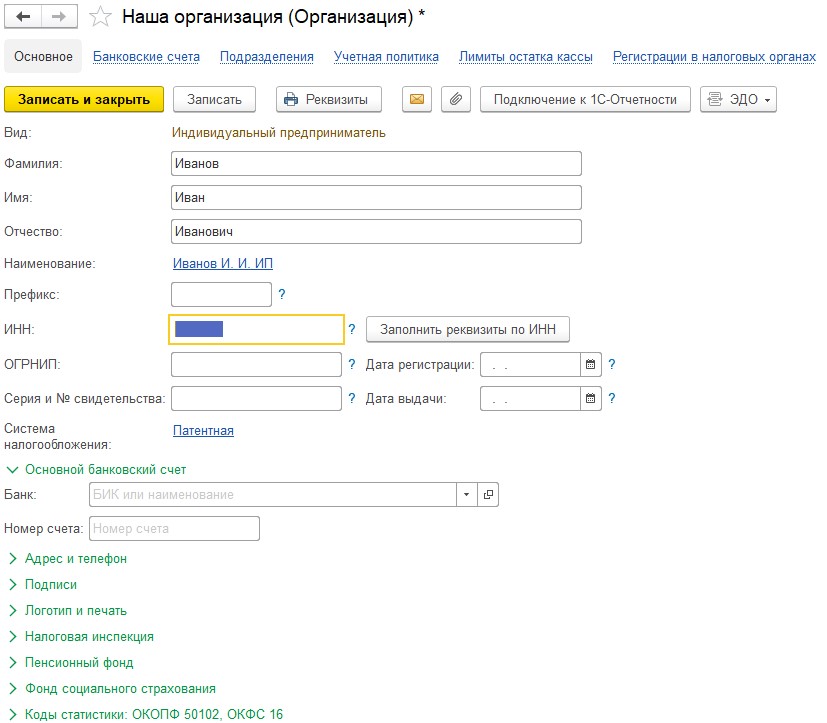
Task: Open calendar for Дата регистрации
Action: 590,365
